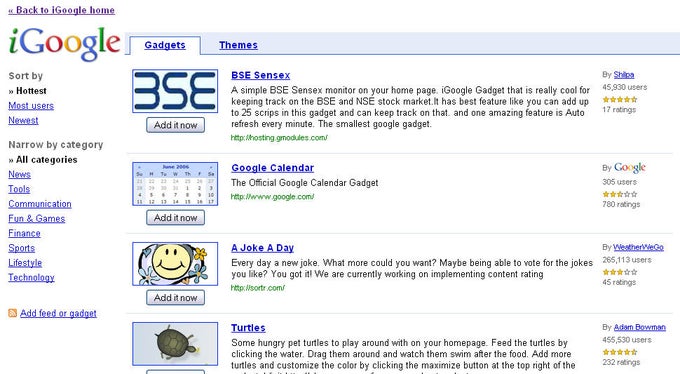Click the 232 ratings text
This screenshot has height=374, width=680.
click(621, 362)
